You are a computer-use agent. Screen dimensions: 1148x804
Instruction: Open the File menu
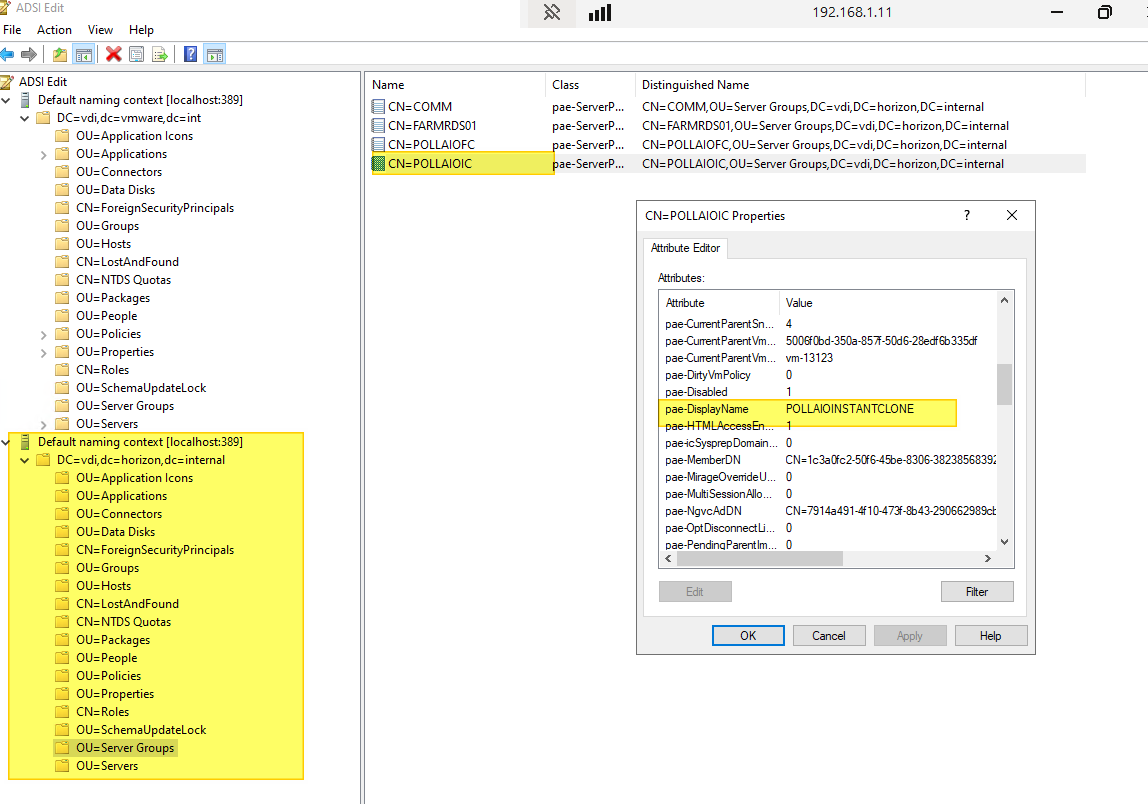[12, 30]
